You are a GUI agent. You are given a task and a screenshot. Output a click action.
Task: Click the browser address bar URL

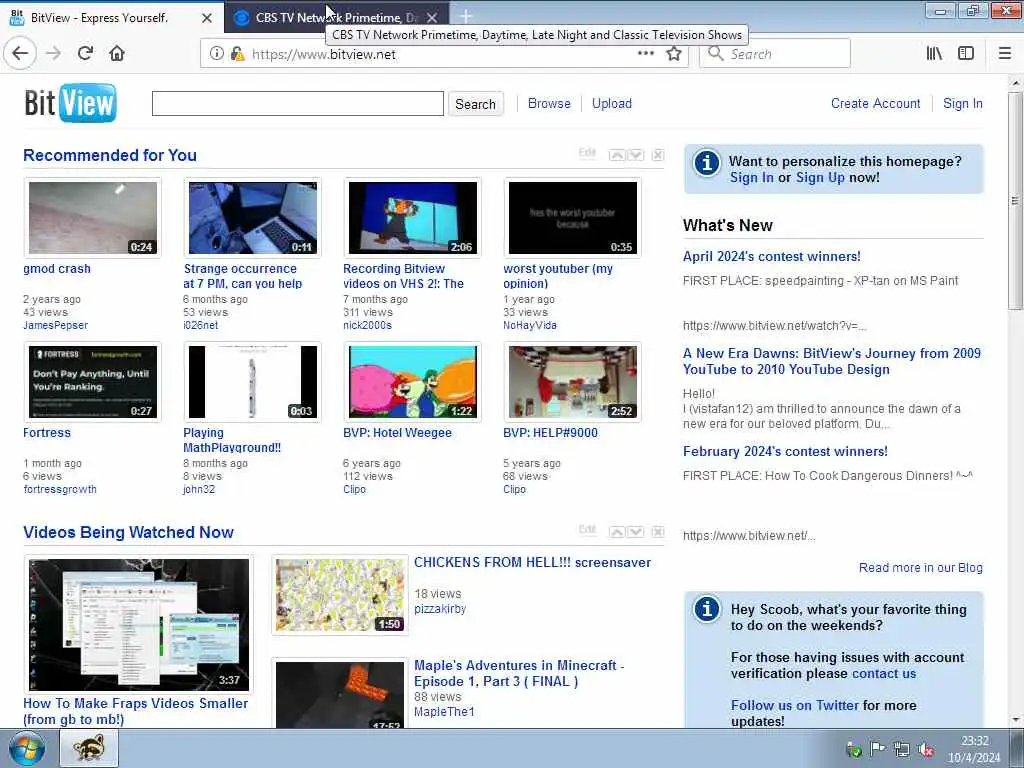point(324,54)
